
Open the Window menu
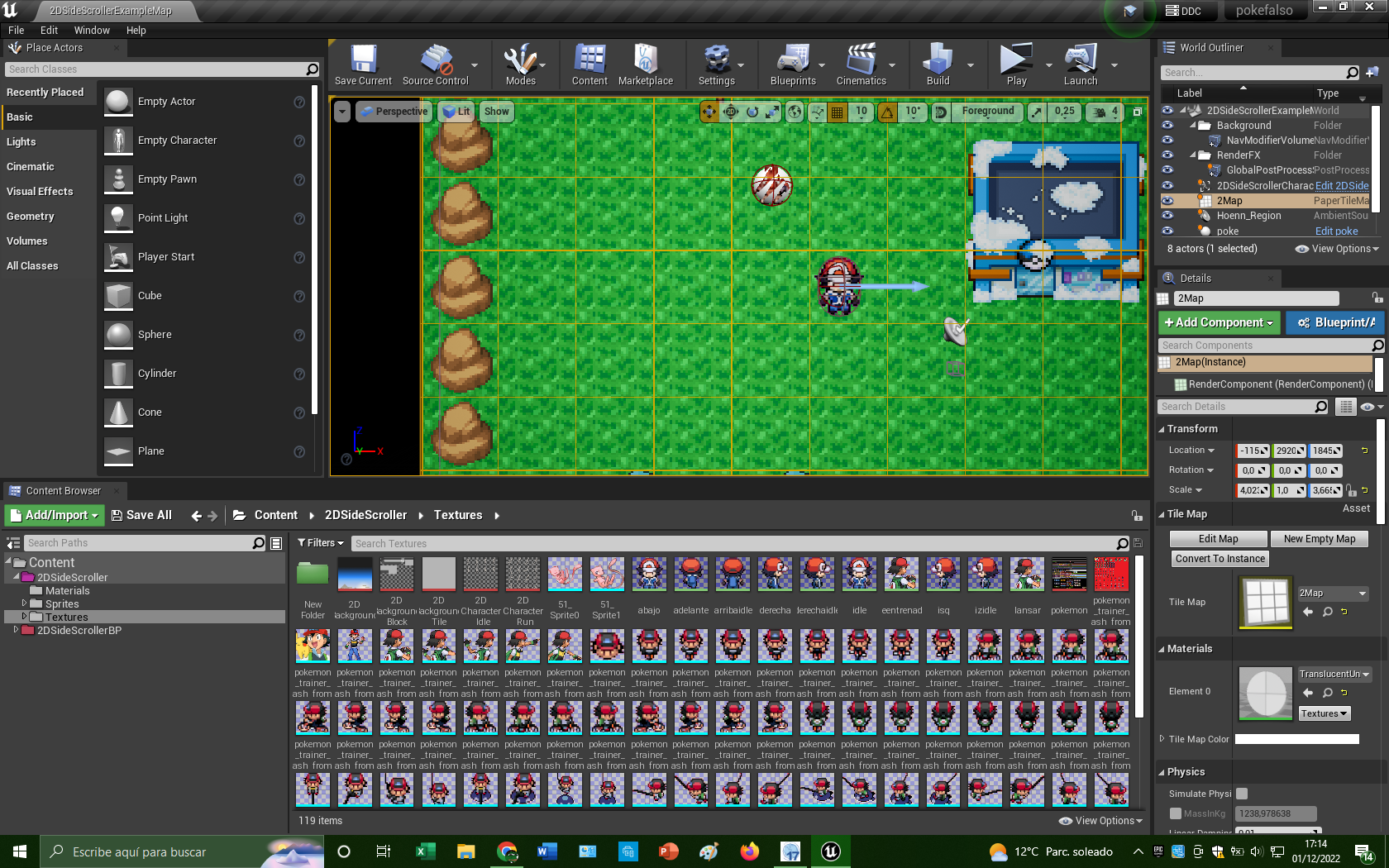[x=92, y=31]
